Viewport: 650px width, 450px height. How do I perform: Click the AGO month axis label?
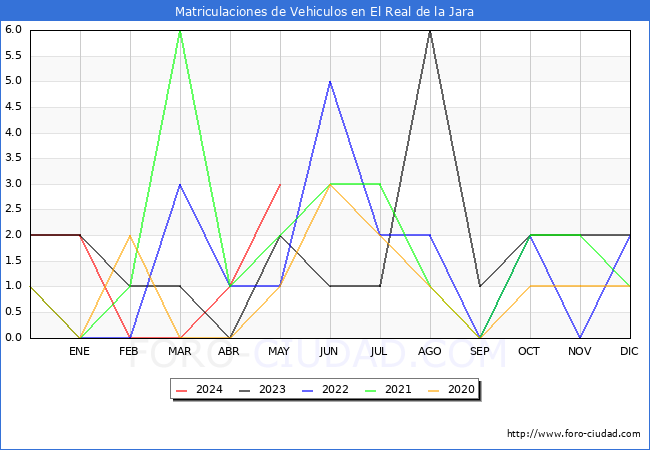pyautogui.click(x=429, y=351)
